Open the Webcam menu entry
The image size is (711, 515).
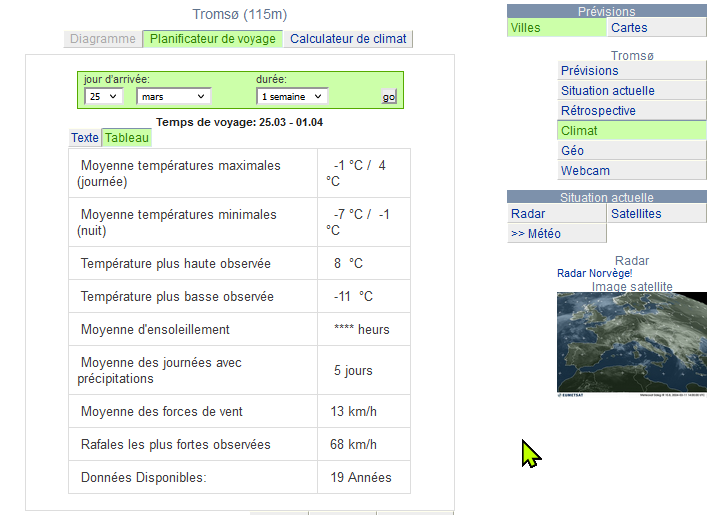(x=632, y=171)
